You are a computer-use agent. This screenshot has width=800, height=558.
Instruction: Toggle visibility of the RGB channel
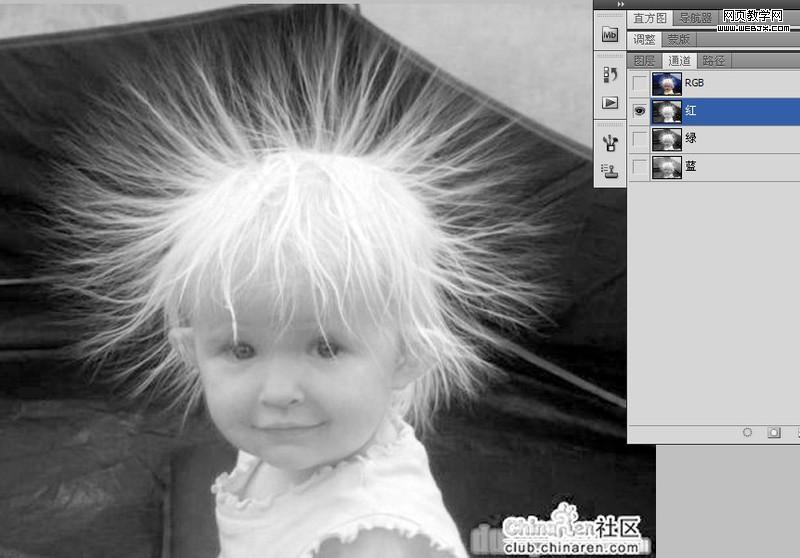(x=639, y=82)
